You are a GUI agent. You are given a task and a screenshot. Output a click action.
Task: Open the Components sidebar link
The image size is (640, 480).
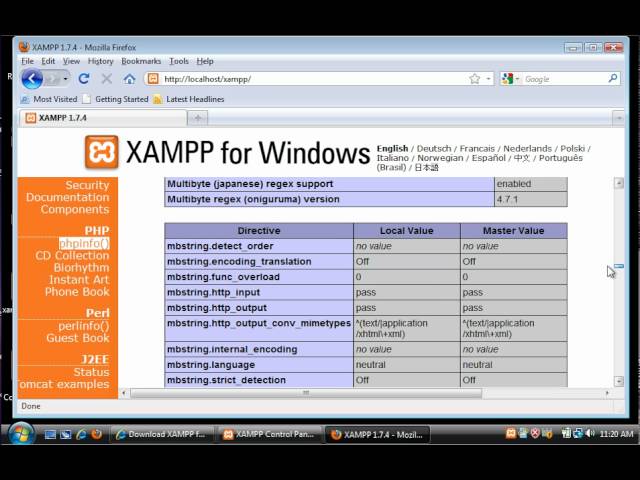[75, 209]
